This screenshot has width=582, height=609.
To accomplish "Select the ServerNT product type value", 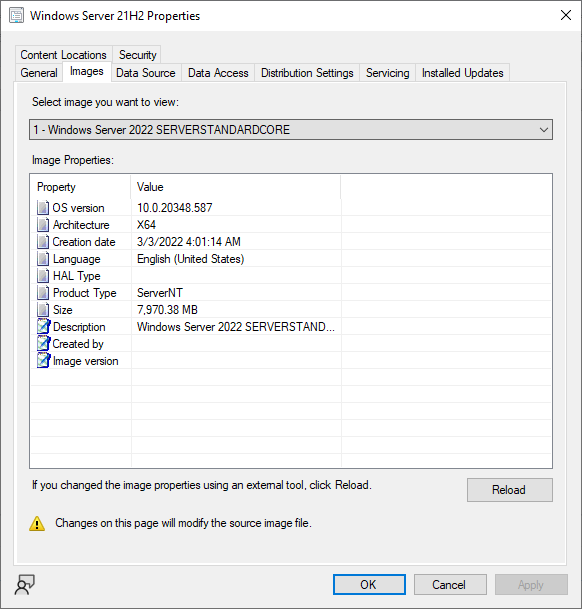I will click(x=160, y=293).
